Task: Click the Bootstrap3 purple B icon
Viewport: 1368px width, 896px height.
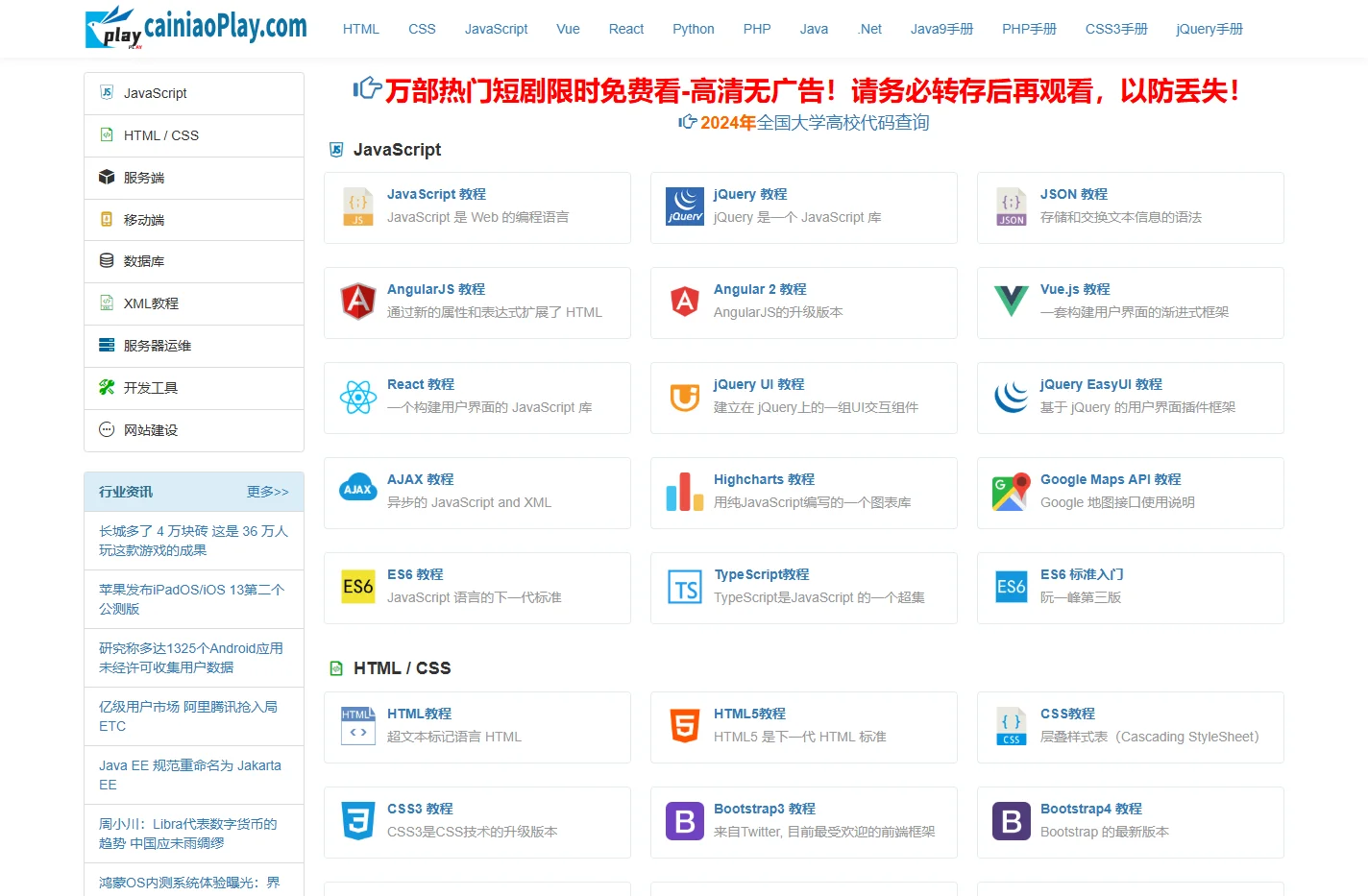Action: coord(685,821)
